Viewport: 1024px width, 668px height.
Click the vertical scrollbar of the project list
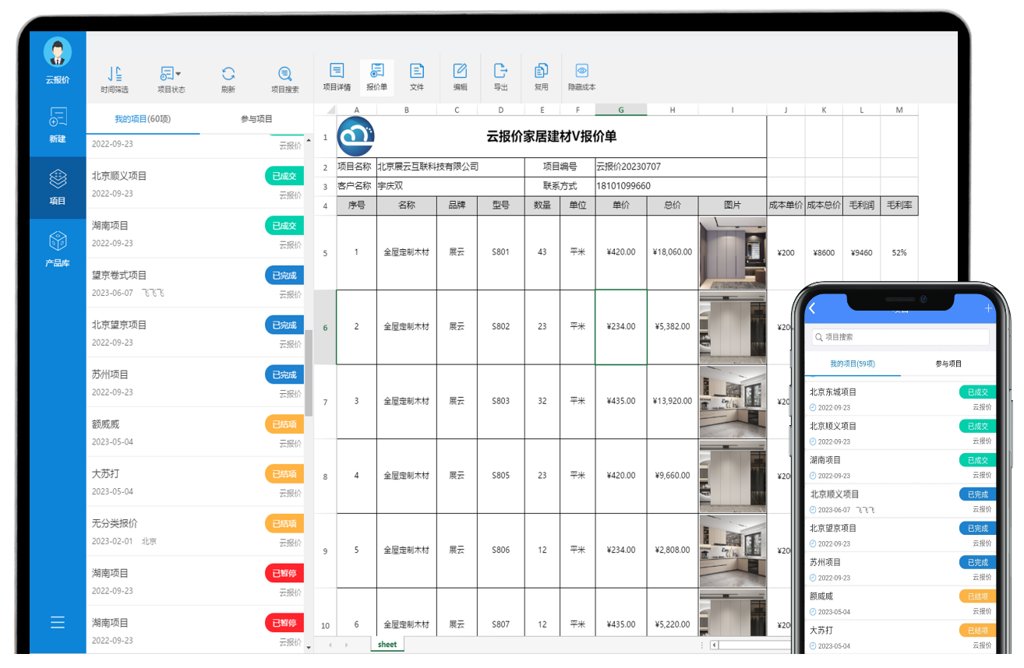pos(309,375)
